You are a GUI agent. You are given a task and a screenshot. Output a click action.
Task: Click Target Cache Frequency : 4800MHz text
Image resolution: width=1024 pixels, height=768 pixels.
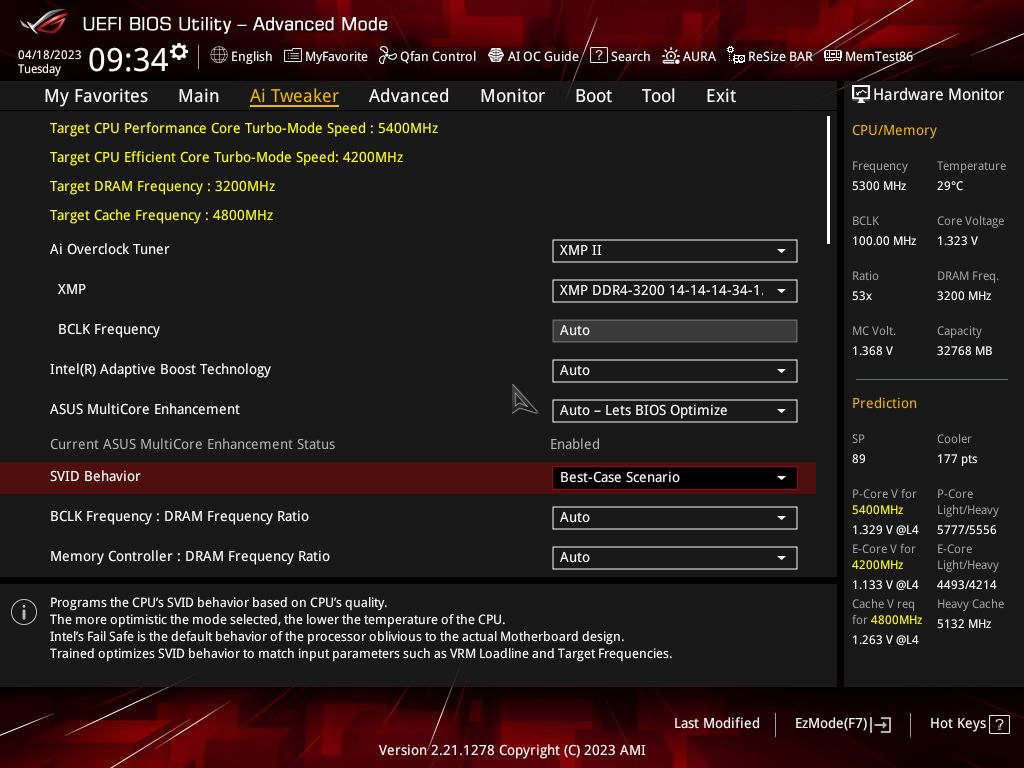click(161, 216)
